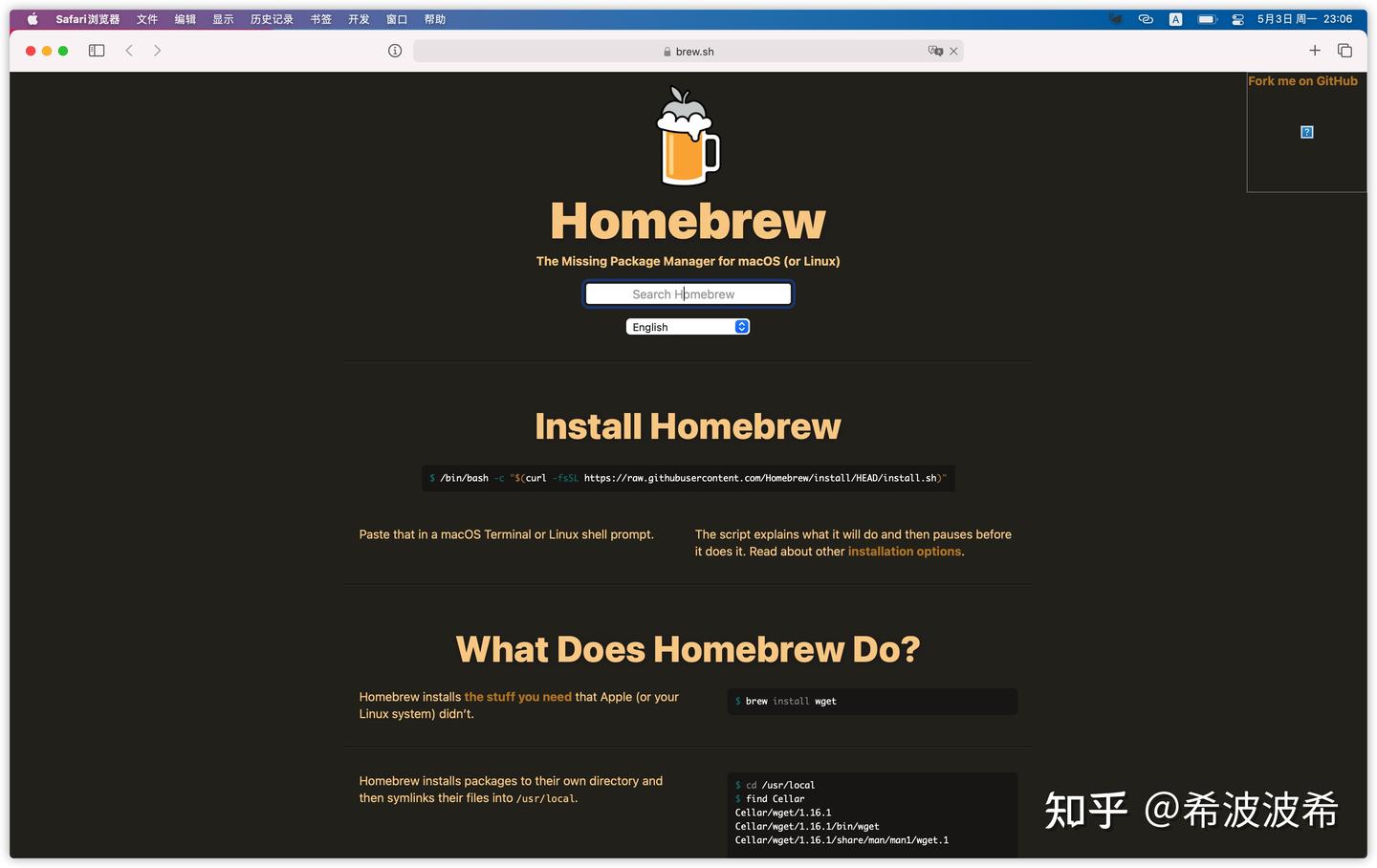Click the Search Homebrew input field
This screenshot has width=1377, height=868.
pyautogui.click(x=688, y=293)
